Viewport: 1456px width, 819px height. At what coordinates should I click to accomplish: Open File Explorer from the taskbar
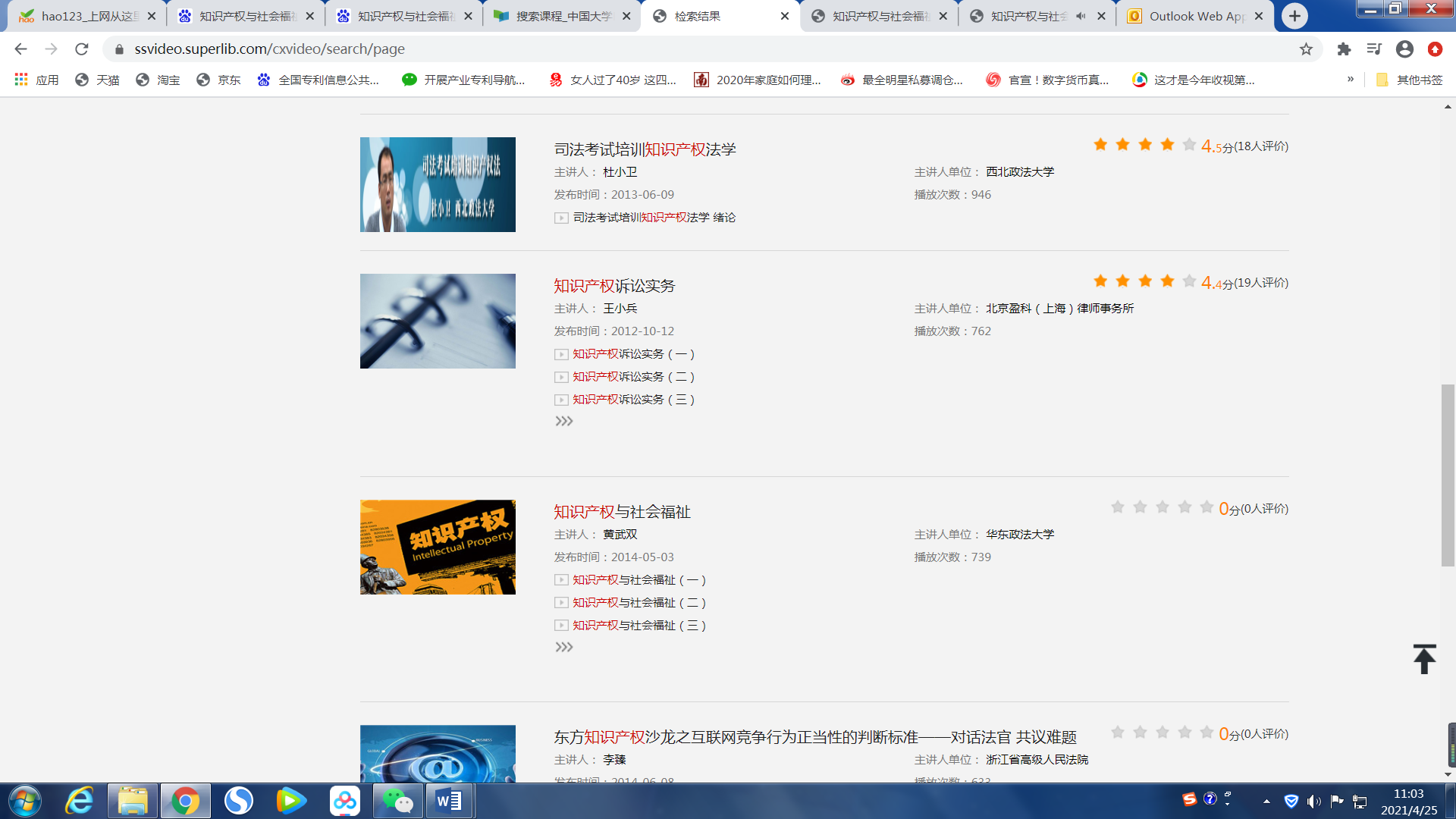pos(133,801)
